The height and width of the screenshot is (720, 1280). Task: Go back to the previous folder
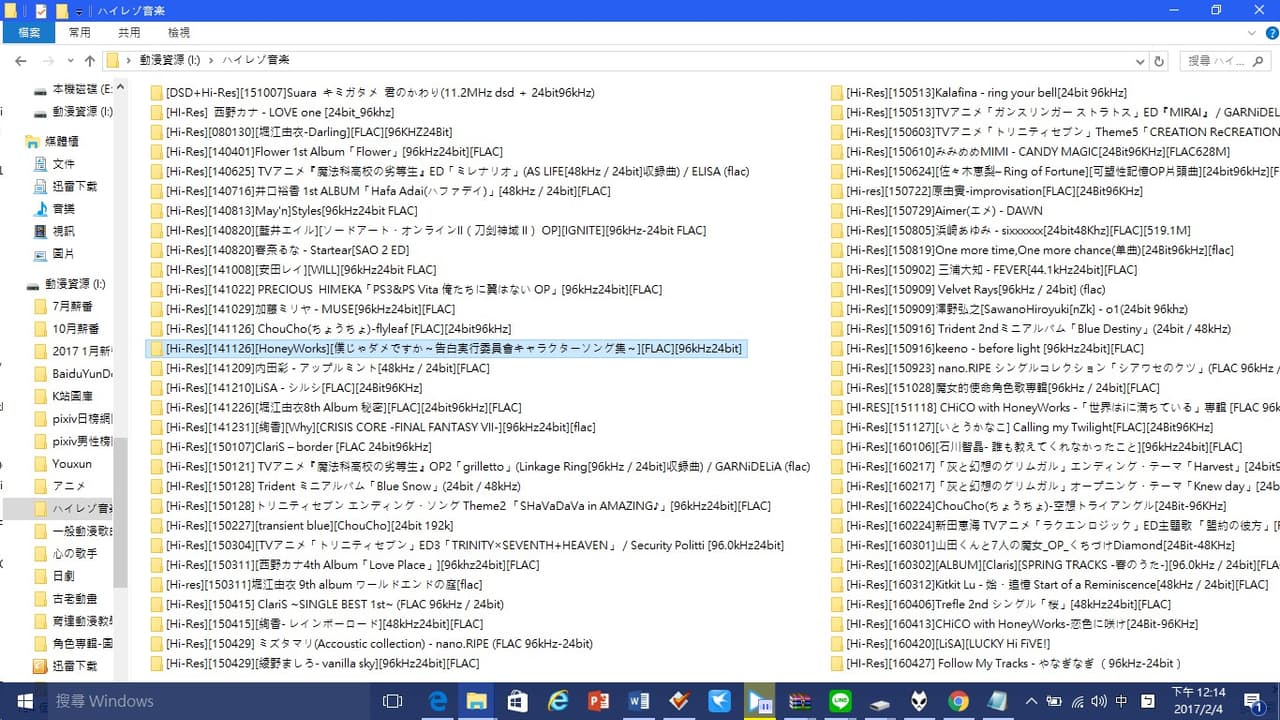(21, 61)
